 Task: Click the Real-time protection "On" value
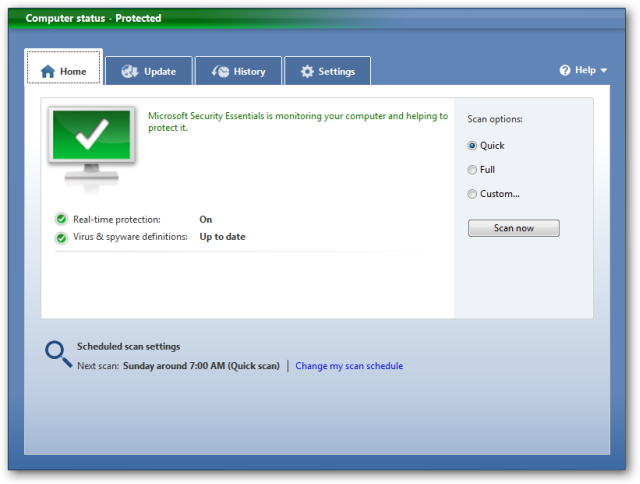pyautogui.click(x=206, y=220)
